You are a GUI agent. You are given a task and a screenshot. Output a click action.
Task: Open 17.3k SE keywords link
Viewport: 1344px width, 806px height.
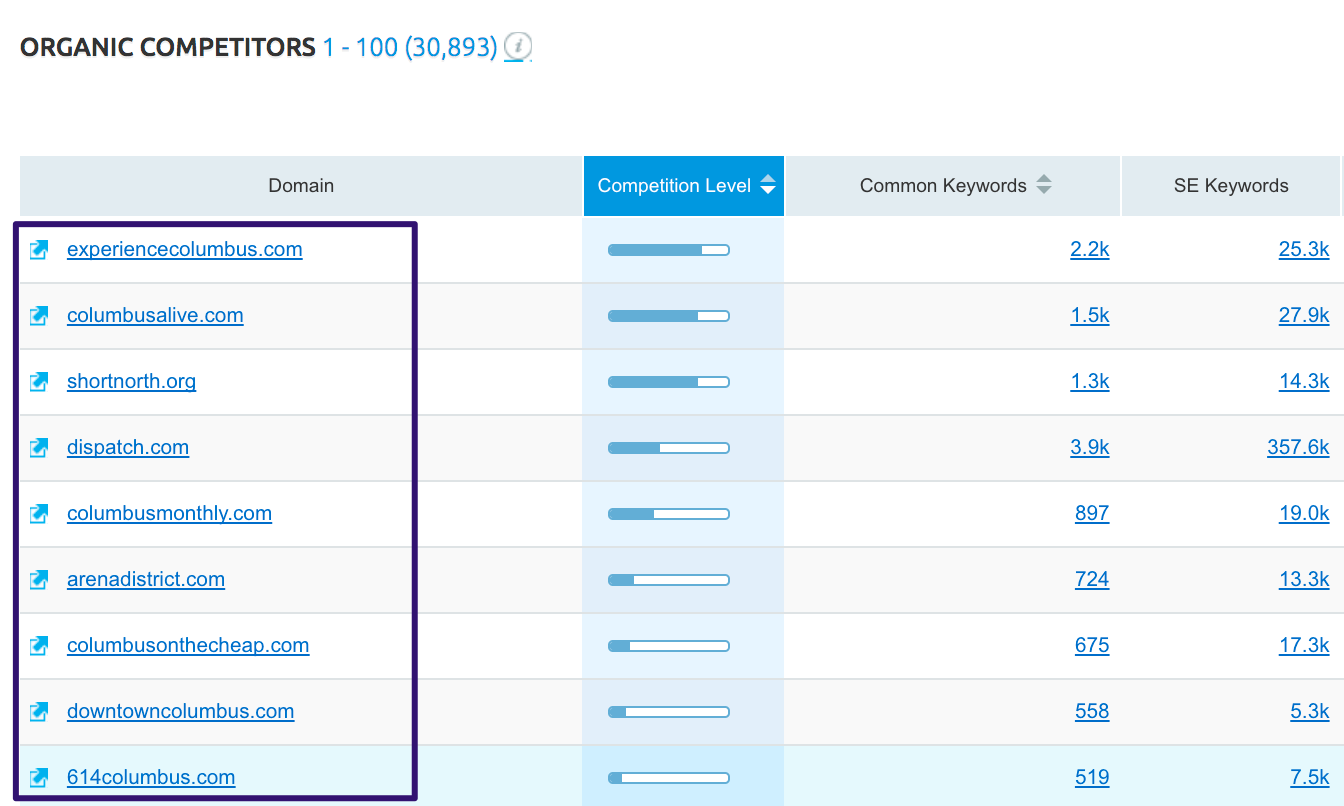click(1304, 645)
